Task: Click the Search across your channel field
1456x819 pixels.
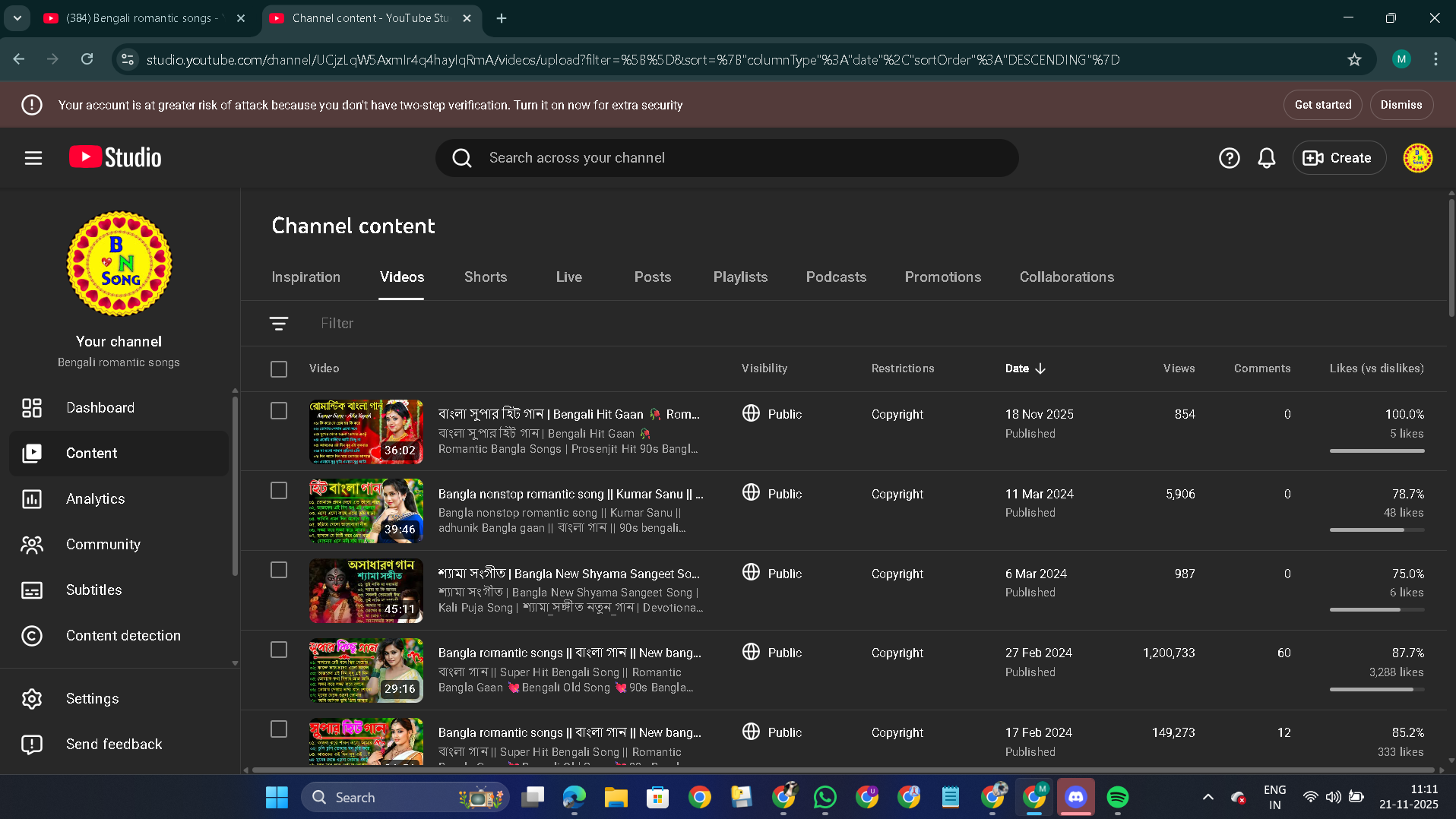Action: (x=727, y=158)
